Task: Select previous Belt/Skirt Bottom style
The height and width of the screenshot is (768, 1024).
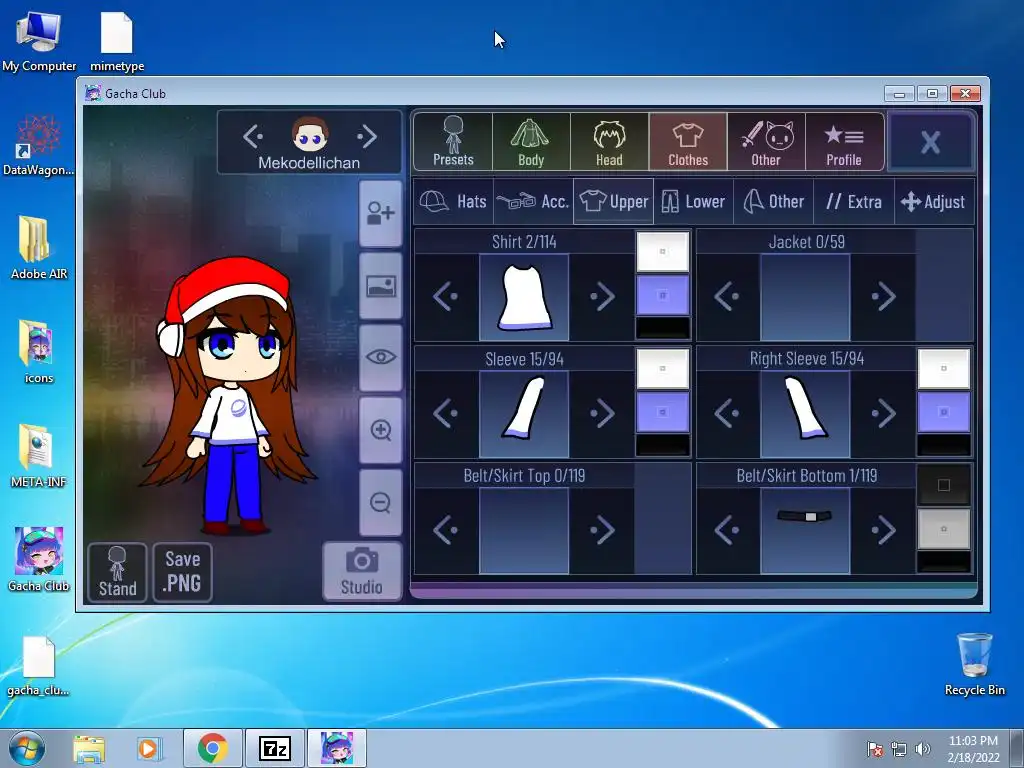Action: (x=727, y=530)
